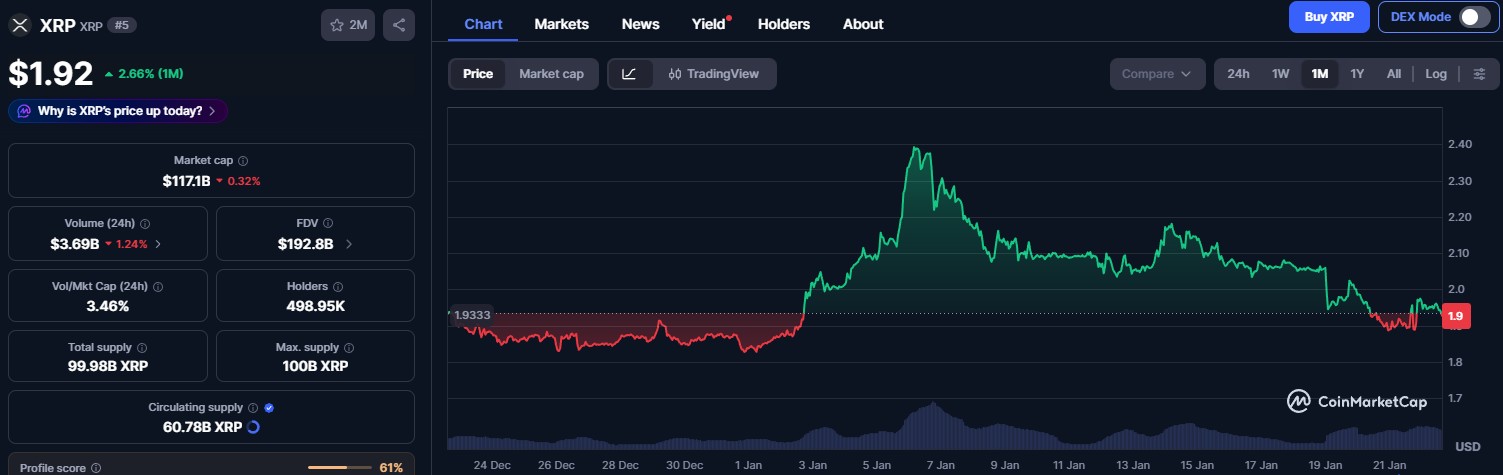Expand the Volume (24h) chevron

click(158, 244)
